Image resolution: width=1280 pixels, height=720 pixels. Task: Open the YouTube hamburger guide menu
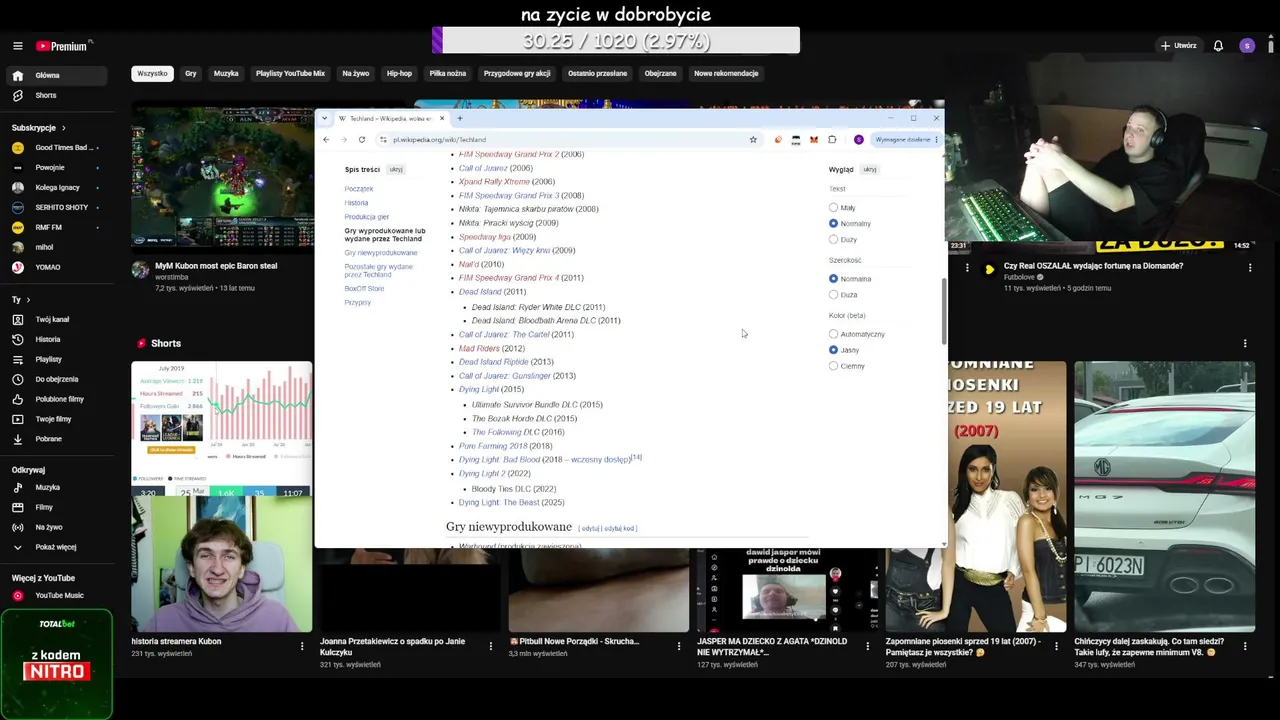[17, 46]
